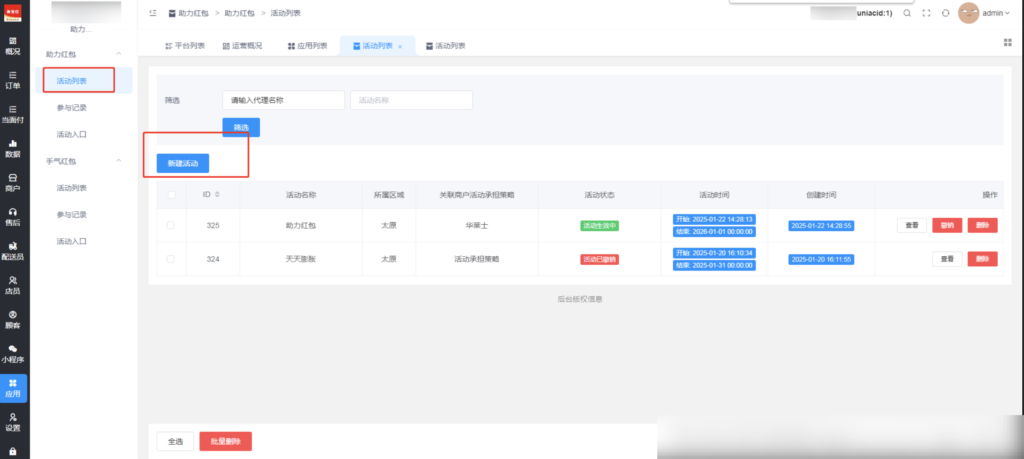Switch to the 平台列表 tab
Screen dimensions: 1024x459
(184, 46)
